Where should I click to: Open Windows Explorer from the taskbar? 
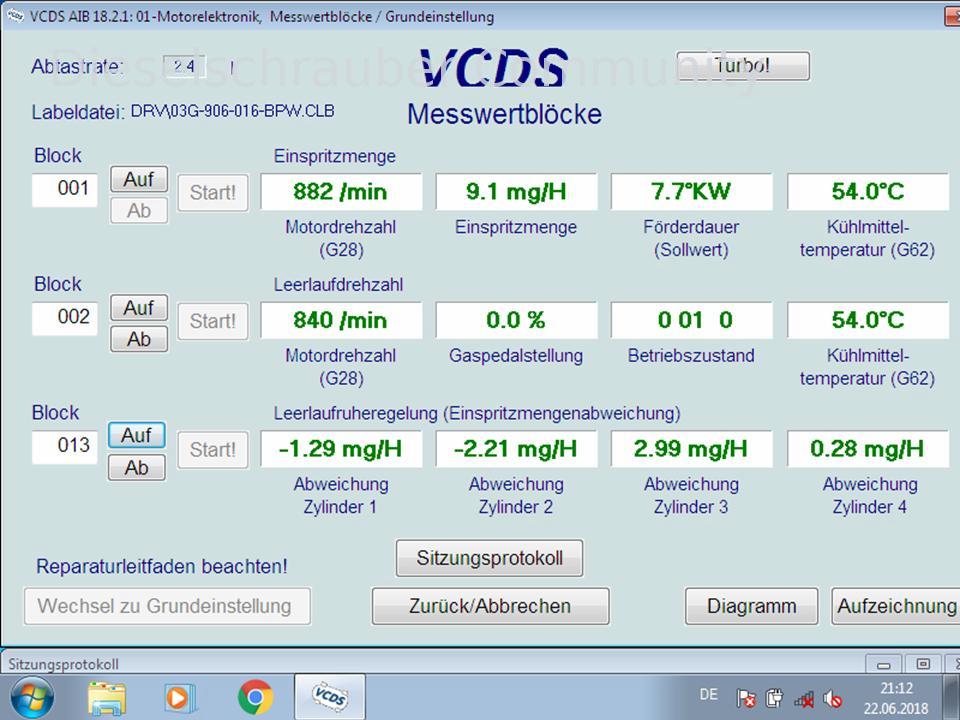(x=107, y=698)
